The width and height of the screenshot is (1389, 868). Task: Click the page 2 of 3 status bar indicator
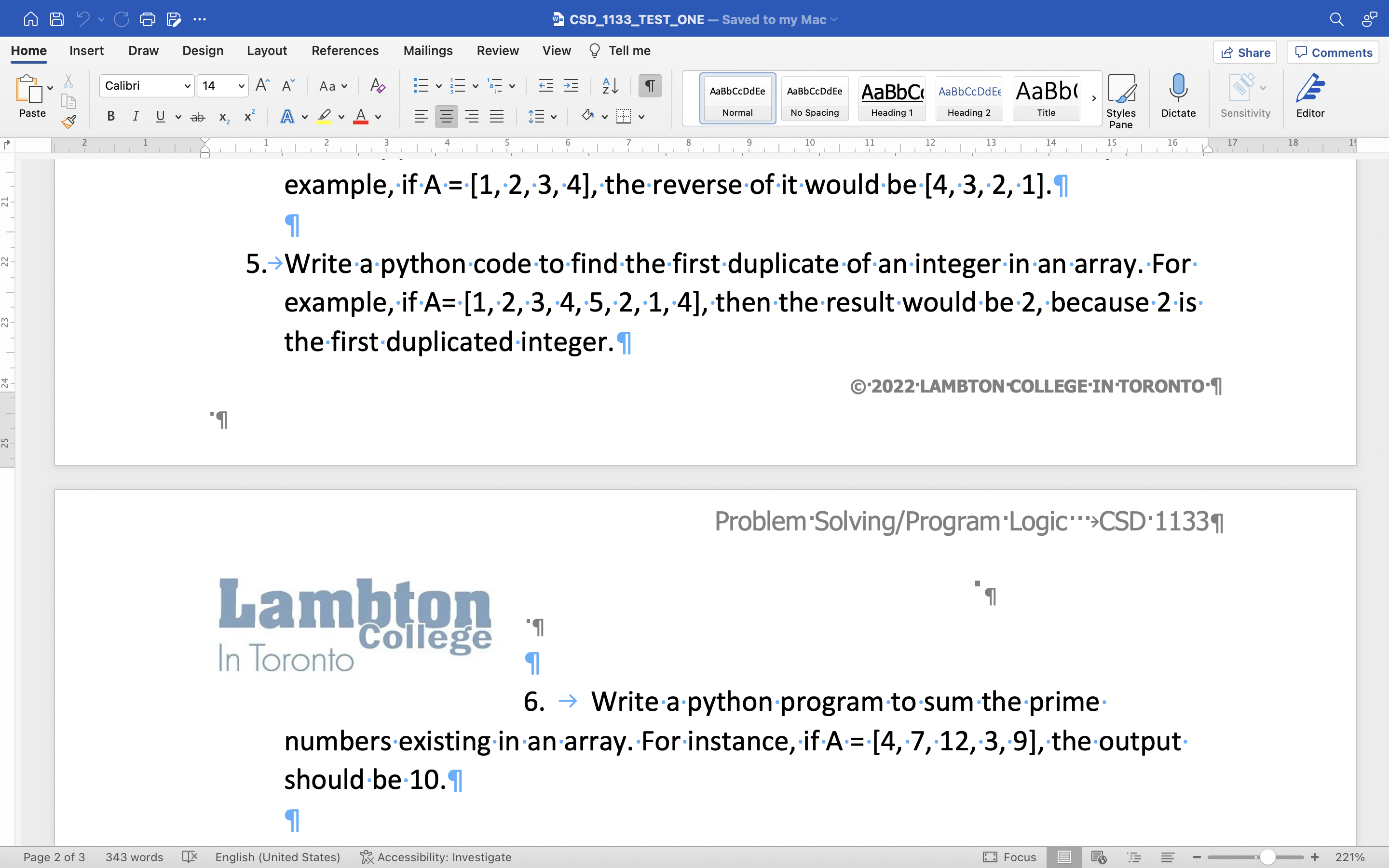[54, 857]
